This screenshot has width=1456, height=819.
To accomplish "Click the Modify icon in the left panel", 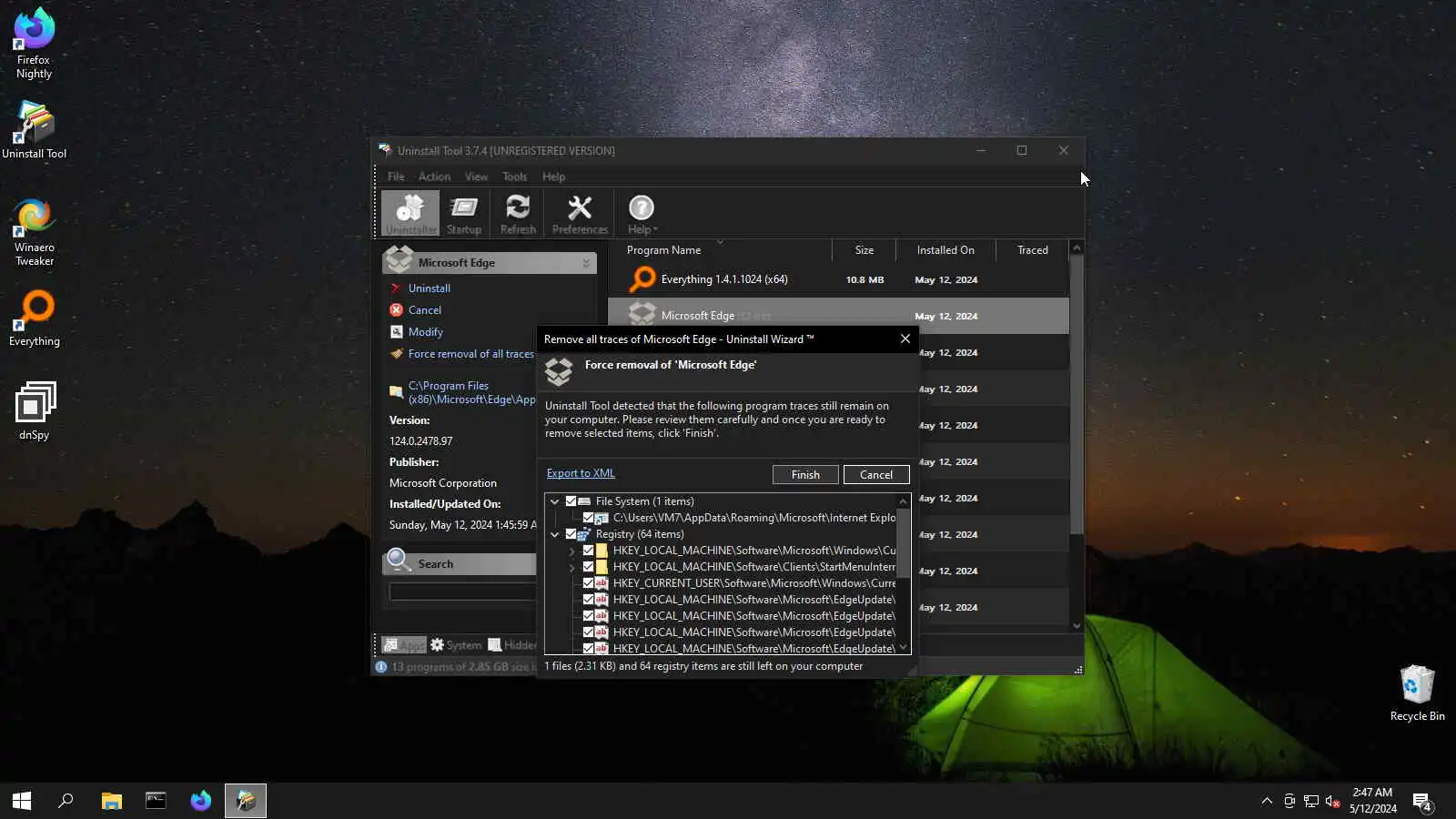I will 396,331.
